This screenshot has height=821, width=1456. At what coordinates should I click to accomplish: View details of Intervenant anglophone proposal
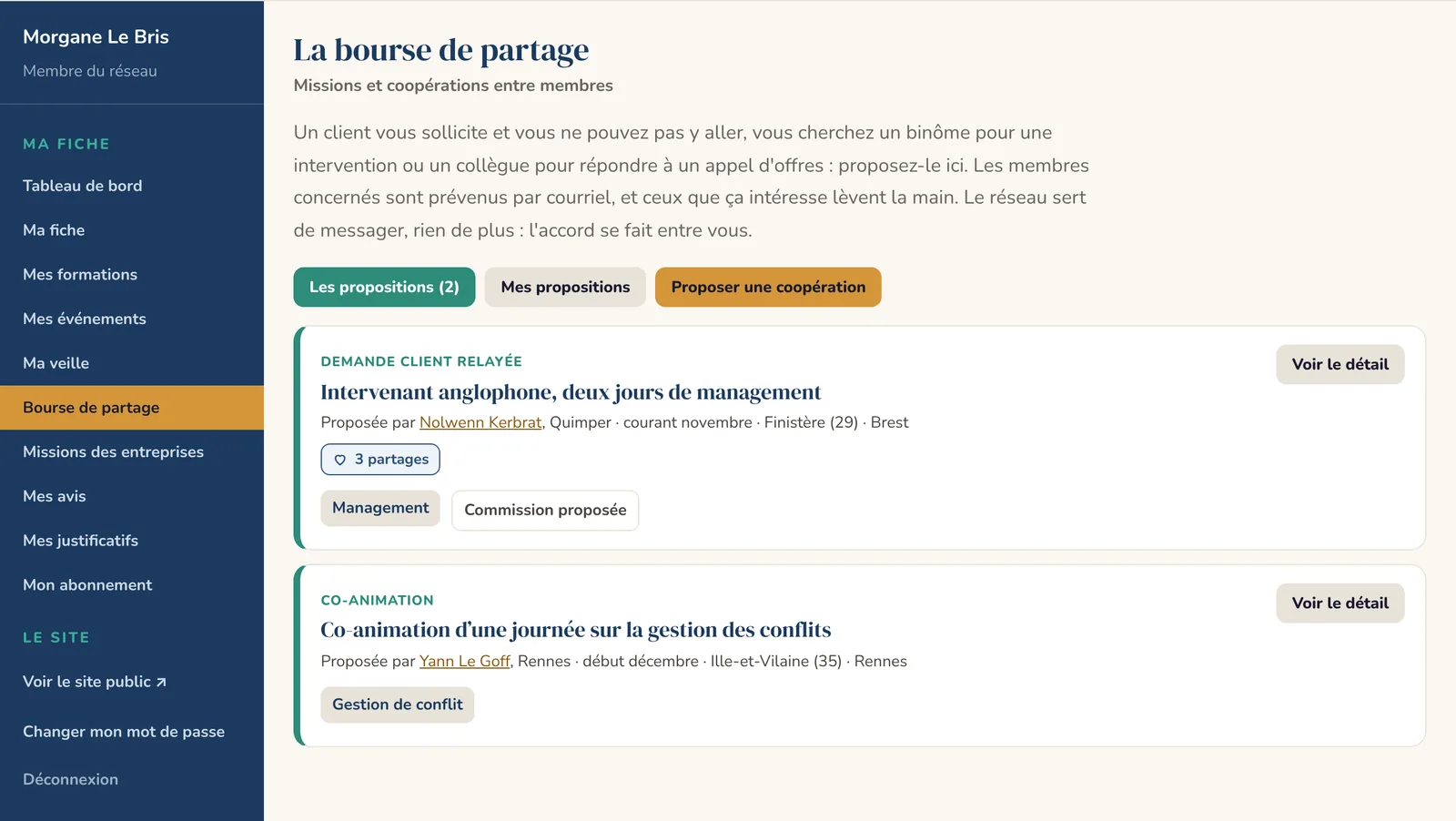pos(1340,364)
